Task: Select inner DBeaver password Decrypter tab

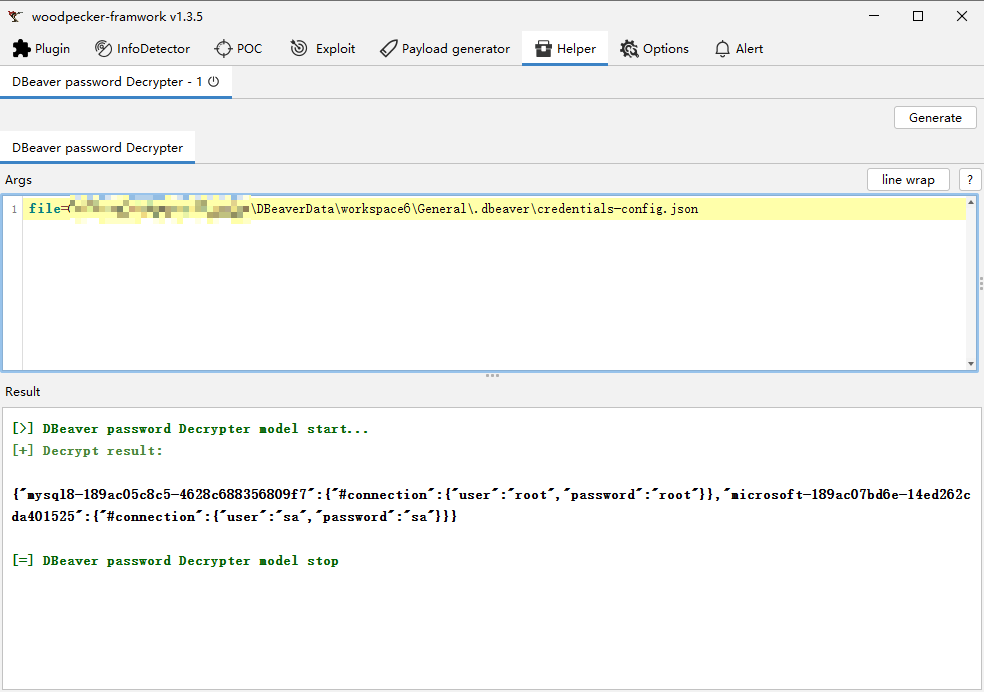Action: click(x=97, y=147)
